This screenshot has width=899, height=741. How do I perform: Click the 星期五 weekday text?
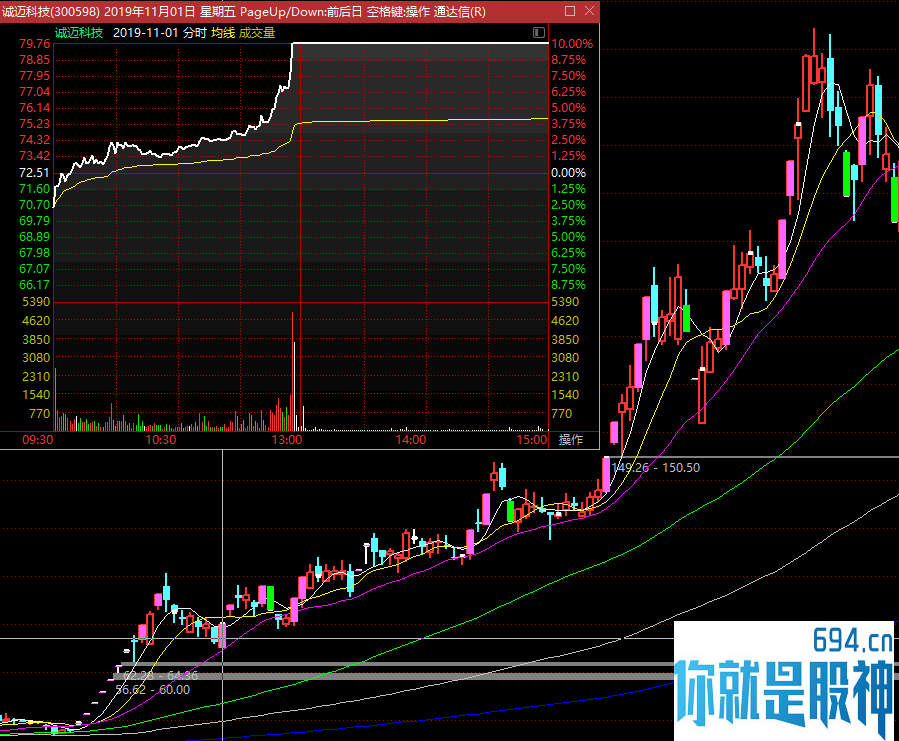click(x=217, y=11)
